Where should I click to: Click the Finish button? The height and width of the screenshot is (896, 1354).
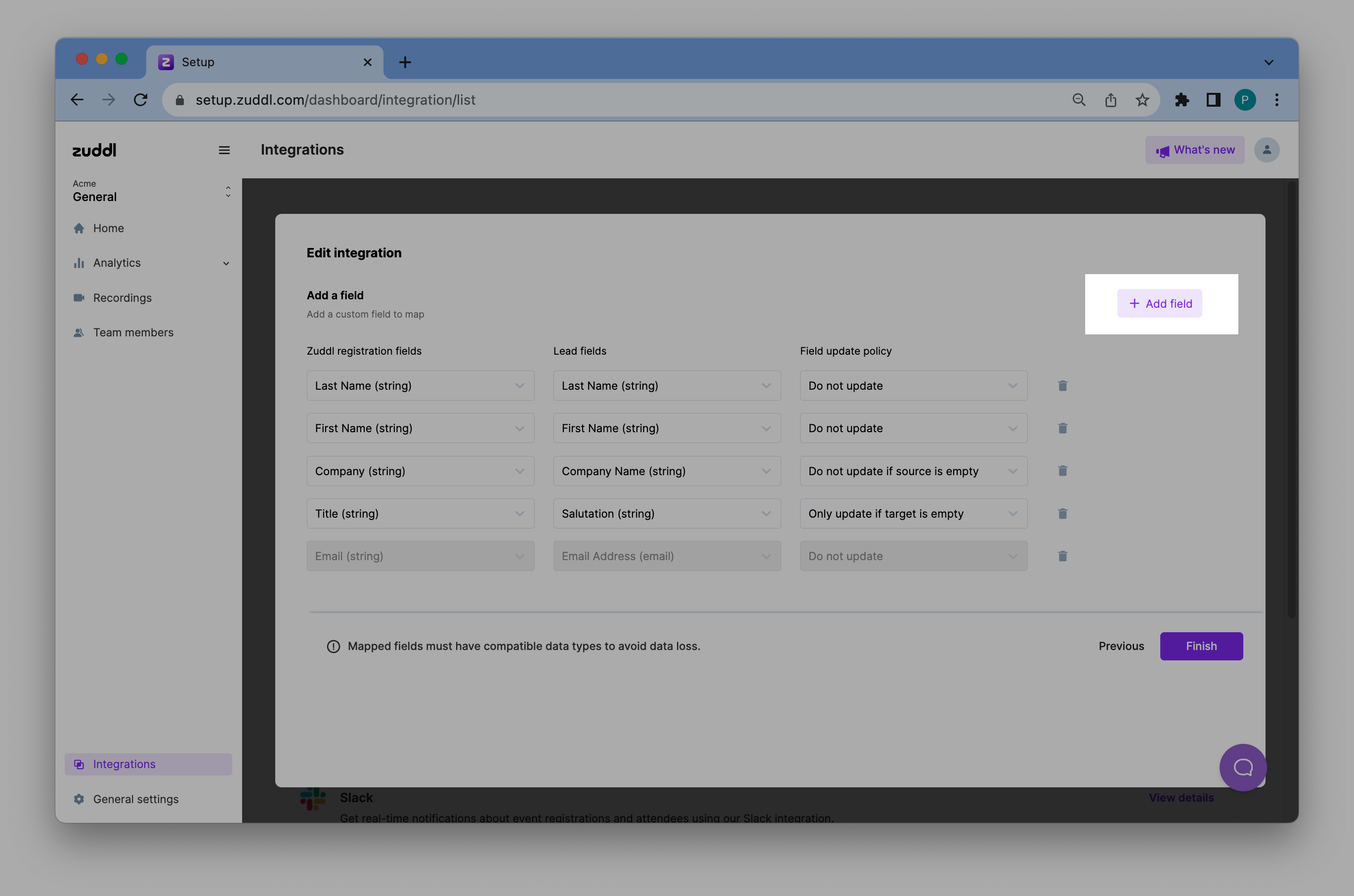pos(1200,646)
